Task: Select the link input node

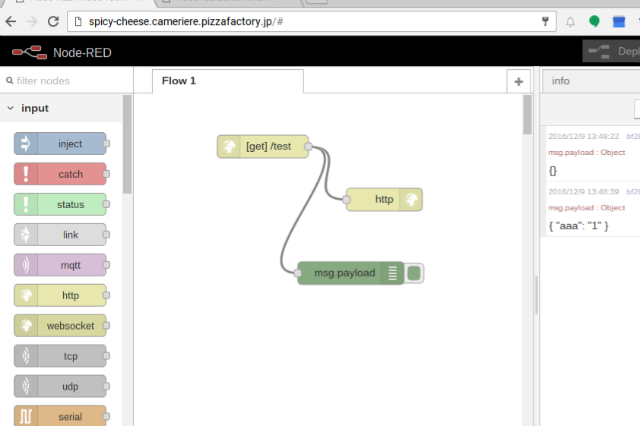Action: pos(60,235)
